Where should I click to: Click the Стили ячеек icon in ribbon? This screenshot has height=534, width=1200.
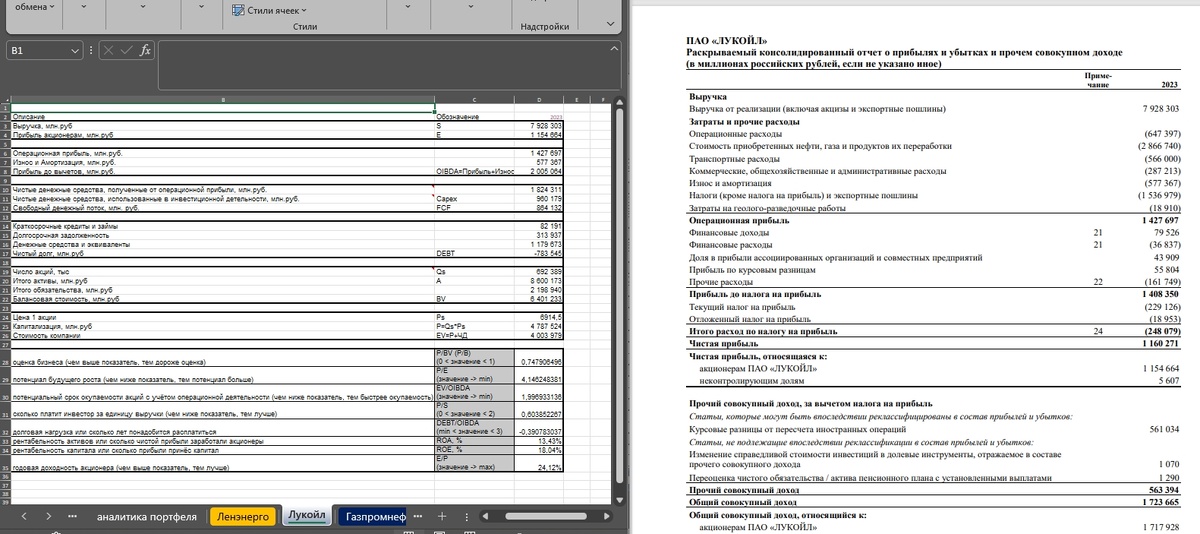(238, 10)
